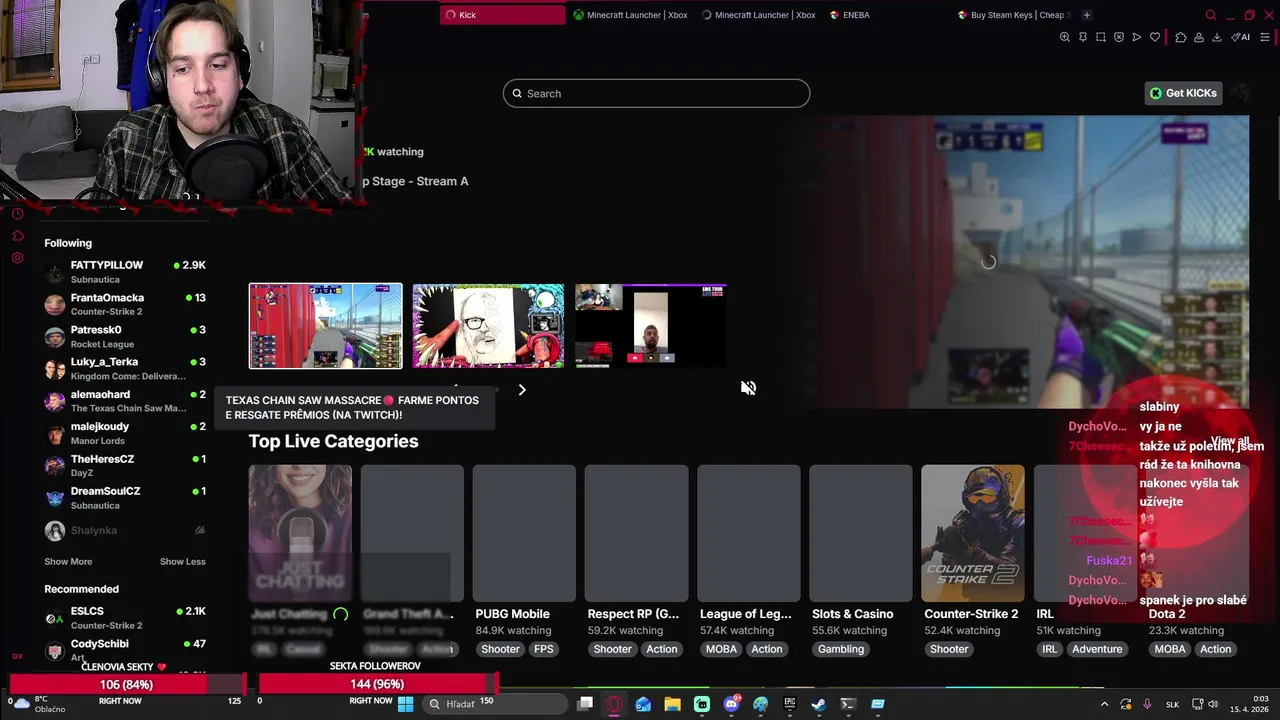The image size is (1280, 720).
Task: Open the extensions puzzle icon in toolbar
Action: [x=1181, y=37]
